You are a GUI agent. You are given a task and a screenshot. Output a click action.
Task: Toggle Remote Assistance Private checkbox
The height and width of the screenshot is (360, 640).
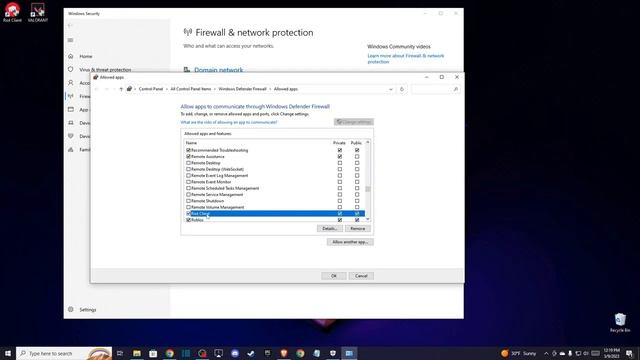click(x=340, y=156)
